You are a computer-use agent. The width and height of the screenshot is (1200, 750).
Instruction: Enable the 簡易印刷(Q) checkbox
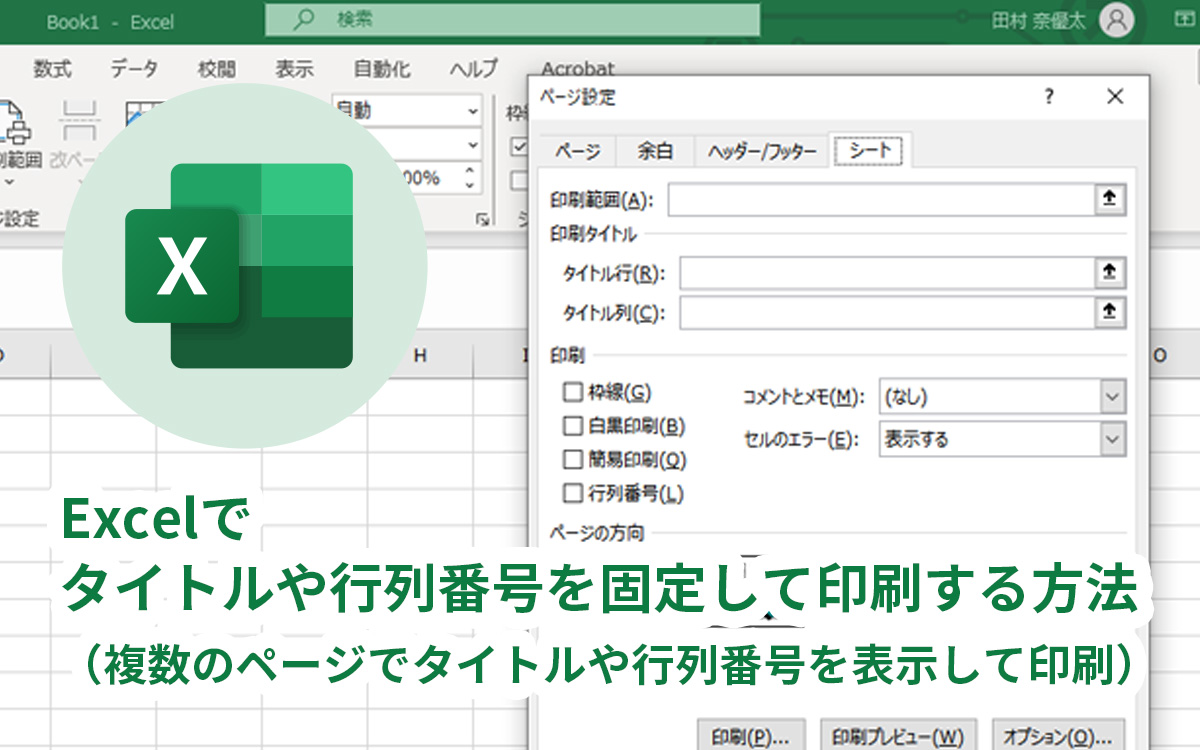pyautogui.click(x=573, y=460)
